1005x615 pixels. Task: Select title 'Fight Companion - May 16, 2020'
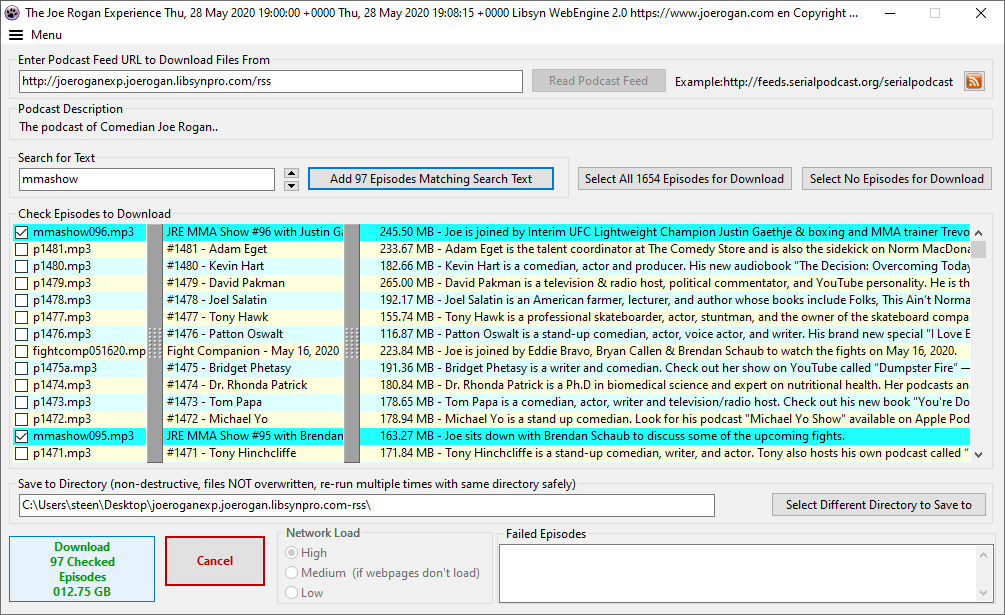253,351
